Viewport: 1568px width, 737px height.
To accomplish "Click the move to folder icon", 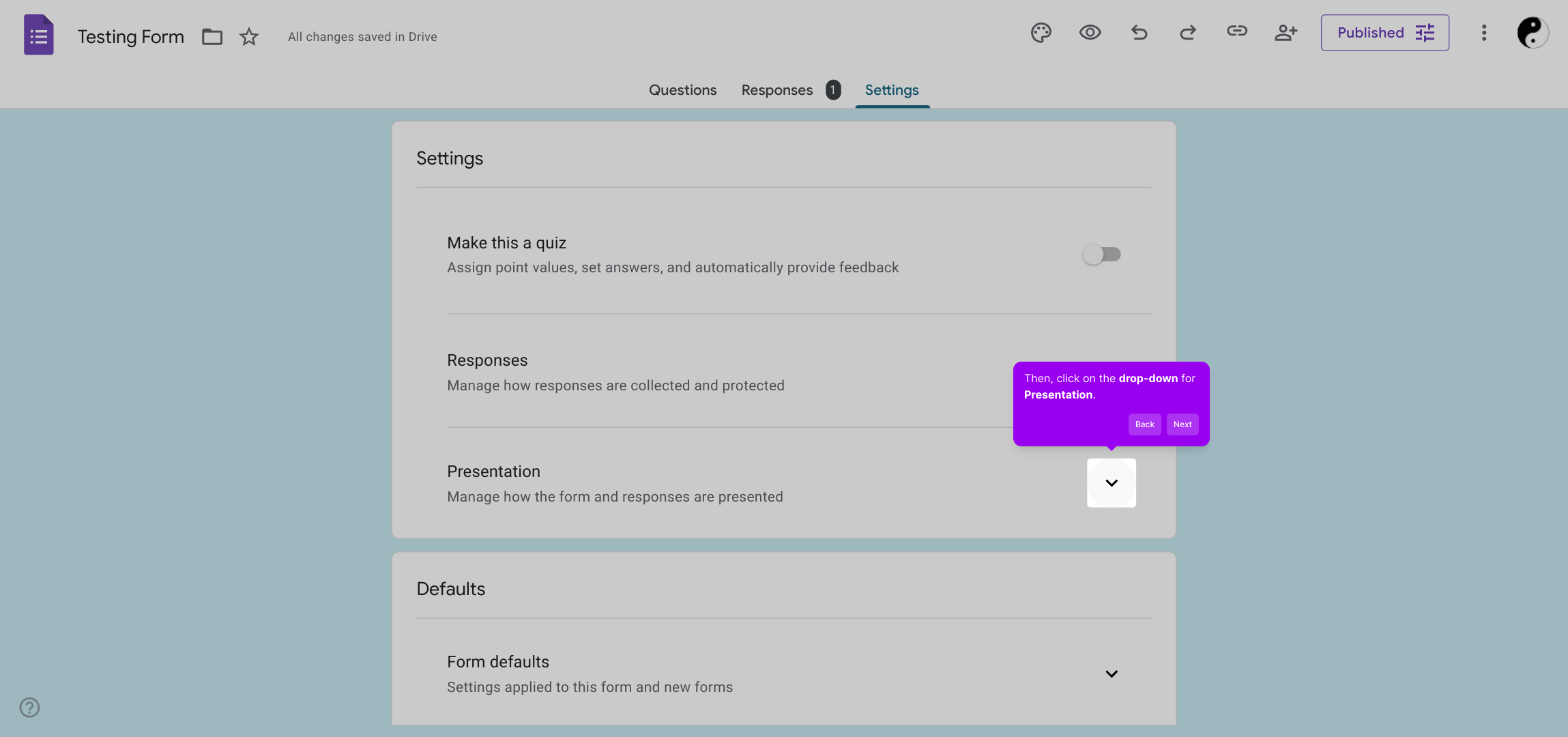I will click(212, 37).
